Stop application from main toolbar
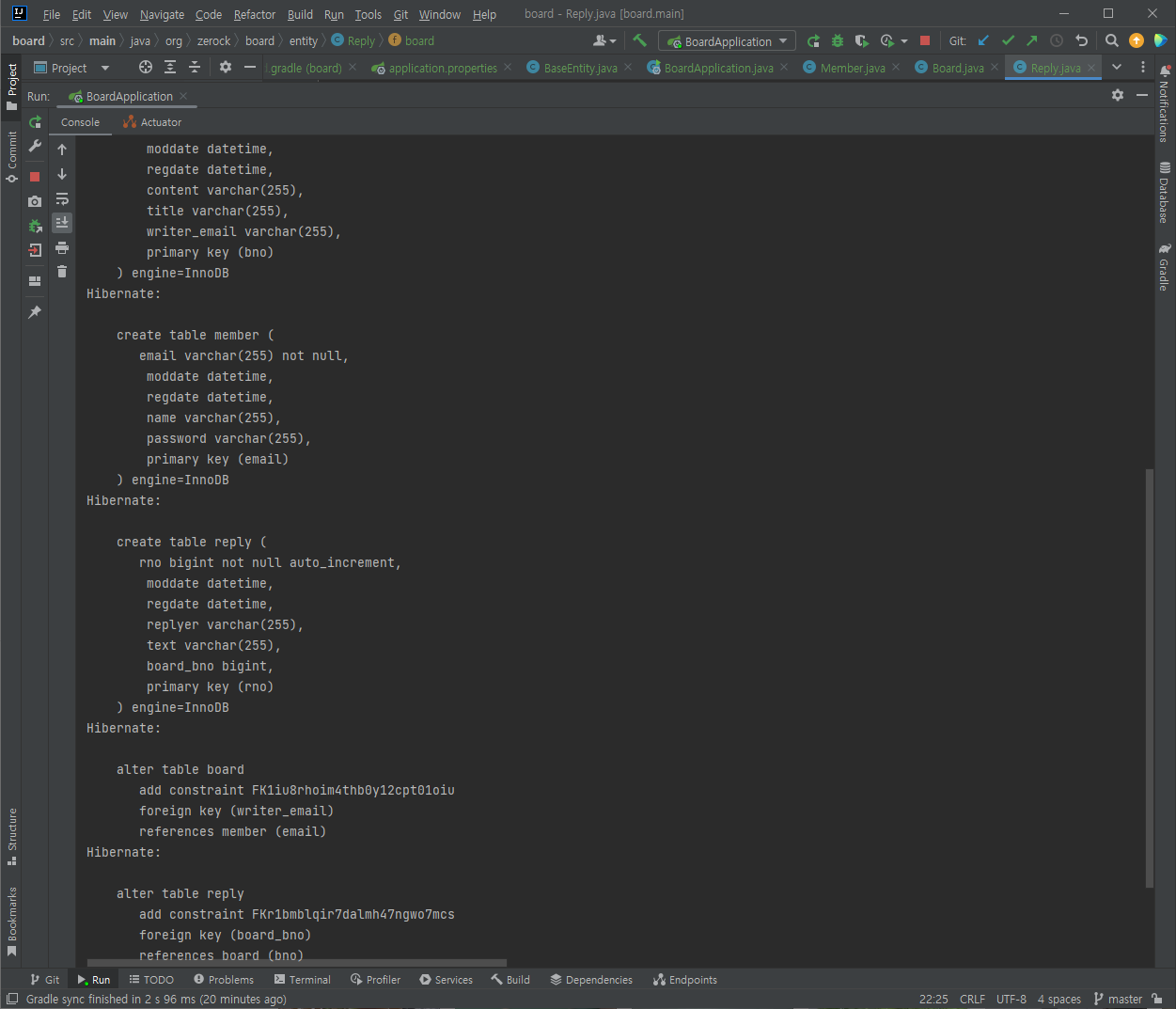This screenshot has width=1176, height=1009. (925, 40)
